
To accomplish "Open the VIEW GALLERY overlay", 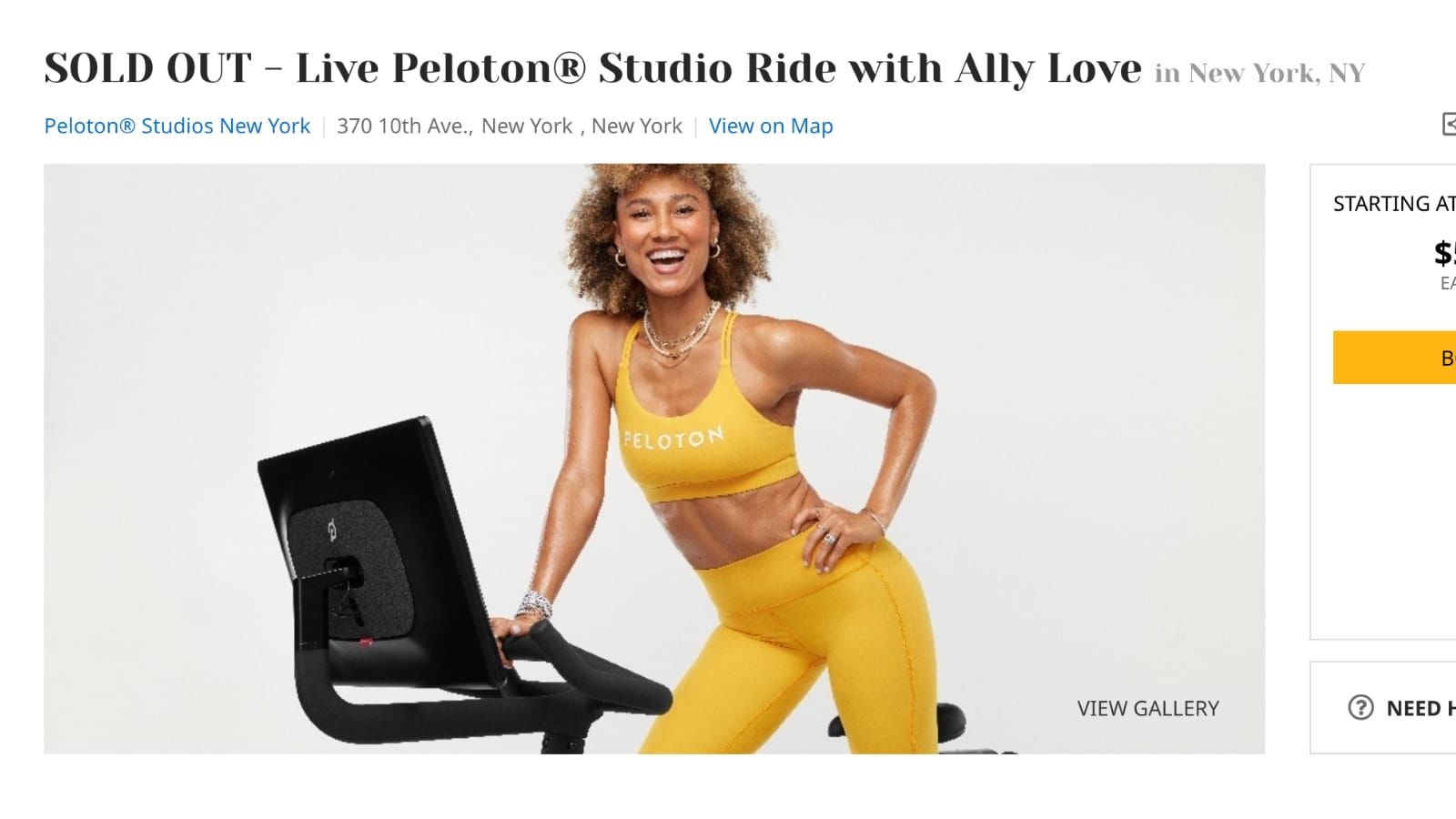I will tap(1148, 708).
